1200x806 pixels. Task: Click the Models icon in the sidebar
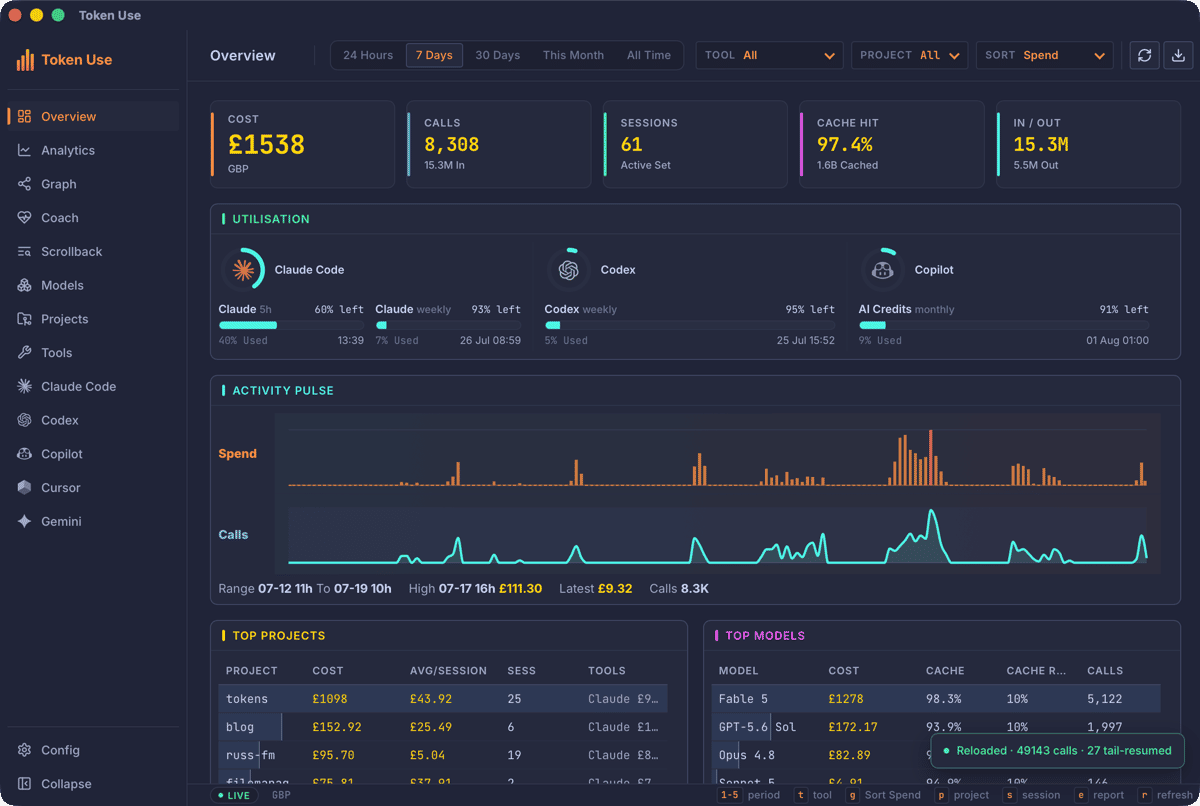coord(25,285)
